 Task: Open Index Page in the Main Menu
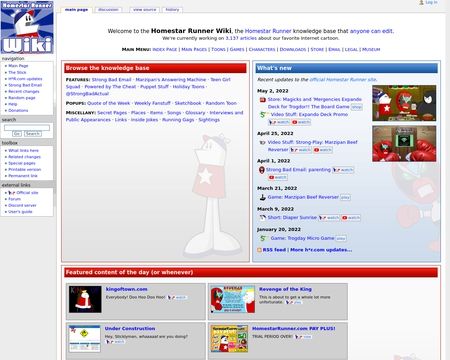pyautogui.click(x=165, y=49)
